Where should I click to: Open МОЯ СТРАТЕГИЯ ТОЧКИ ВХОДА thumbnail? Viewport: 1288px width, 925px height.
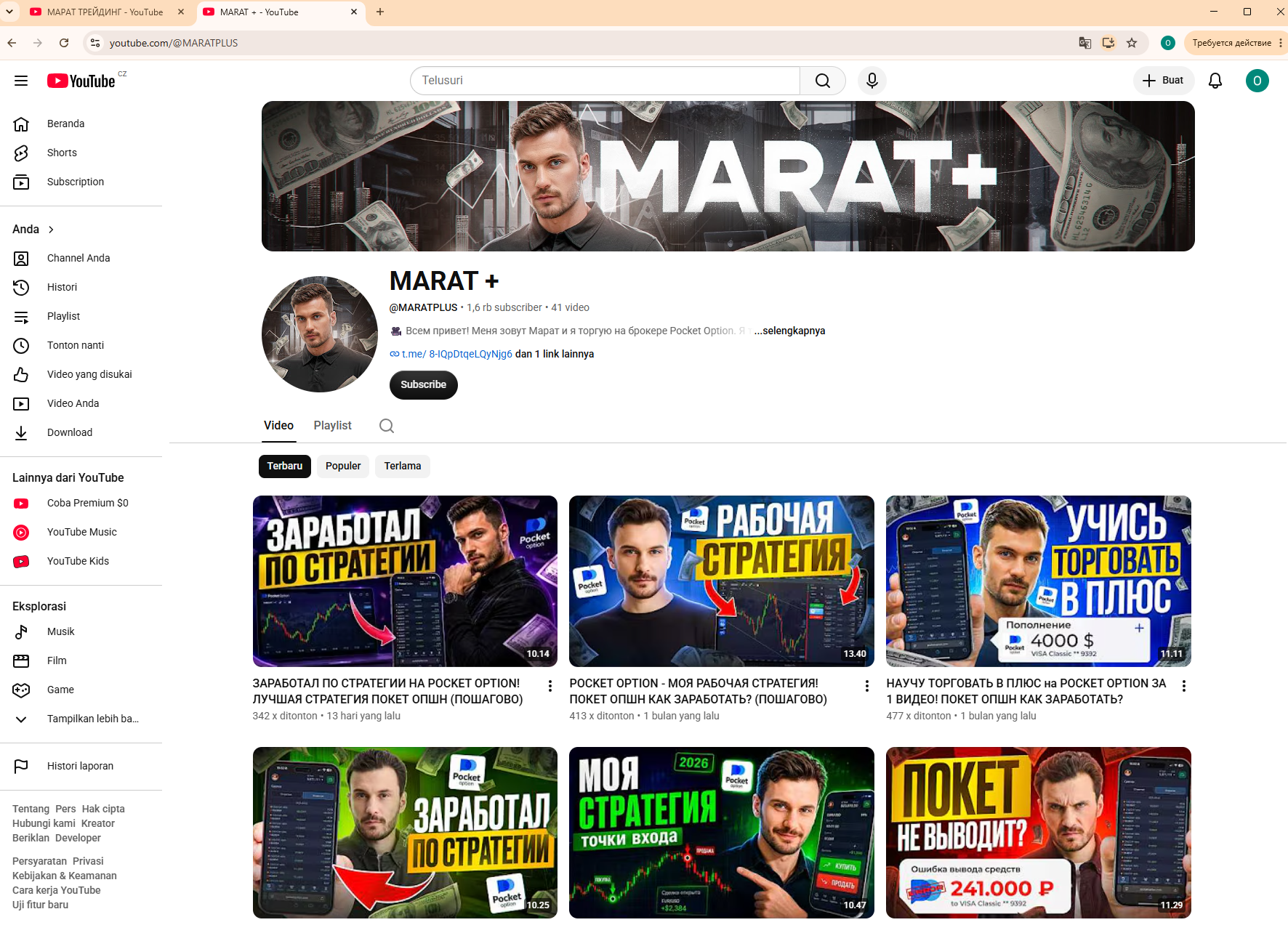722,833
